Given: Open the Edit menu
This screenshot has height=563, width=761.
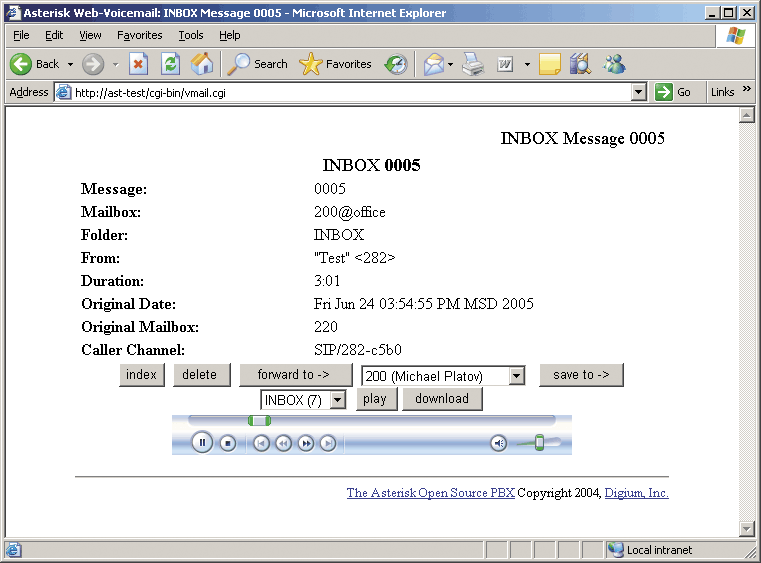Looking at the screenshot, I should (54, 35).
